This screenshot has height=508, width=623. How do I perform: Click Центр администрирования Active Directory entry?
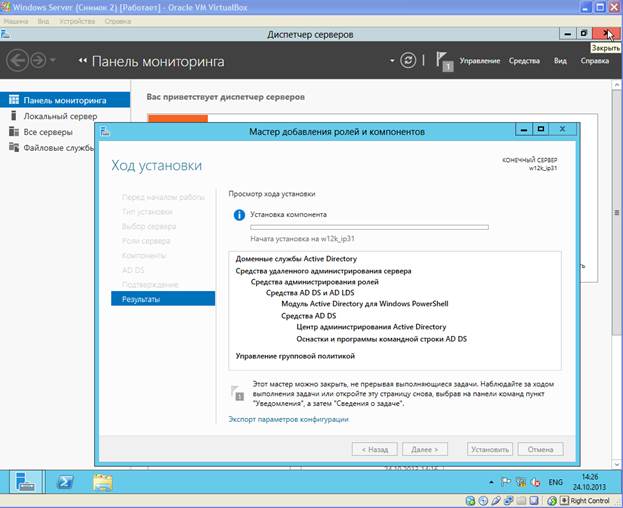point(371,327)
